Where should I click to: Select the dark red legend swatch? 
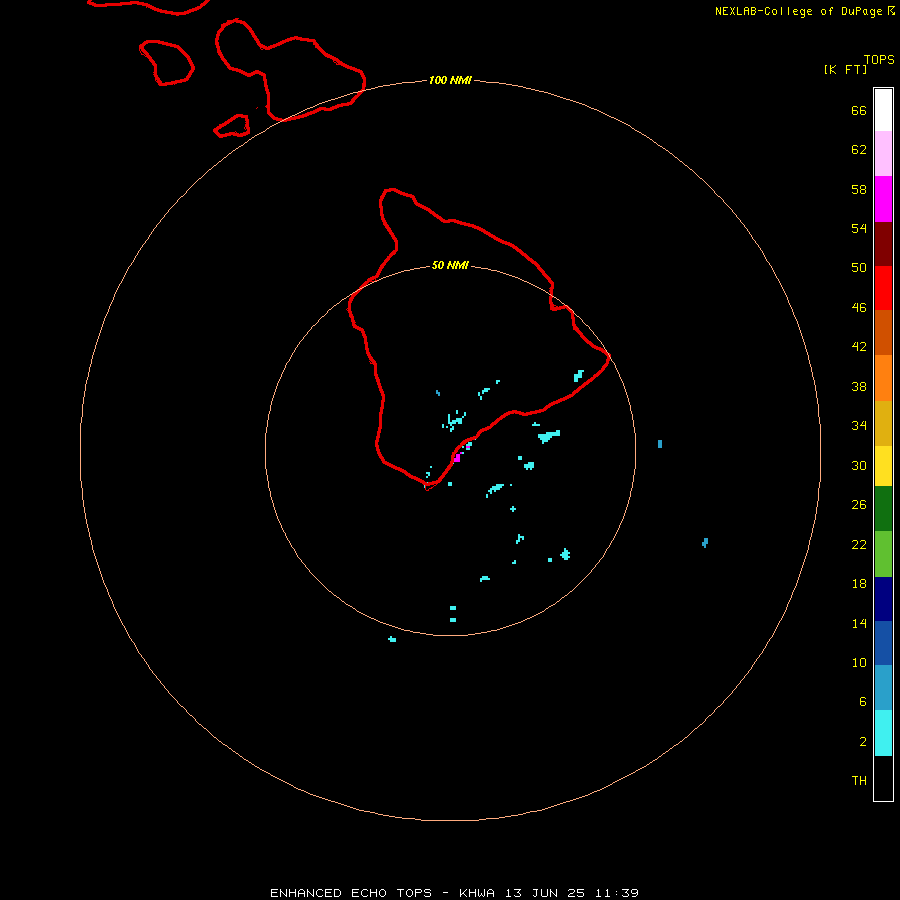point(883,244)
